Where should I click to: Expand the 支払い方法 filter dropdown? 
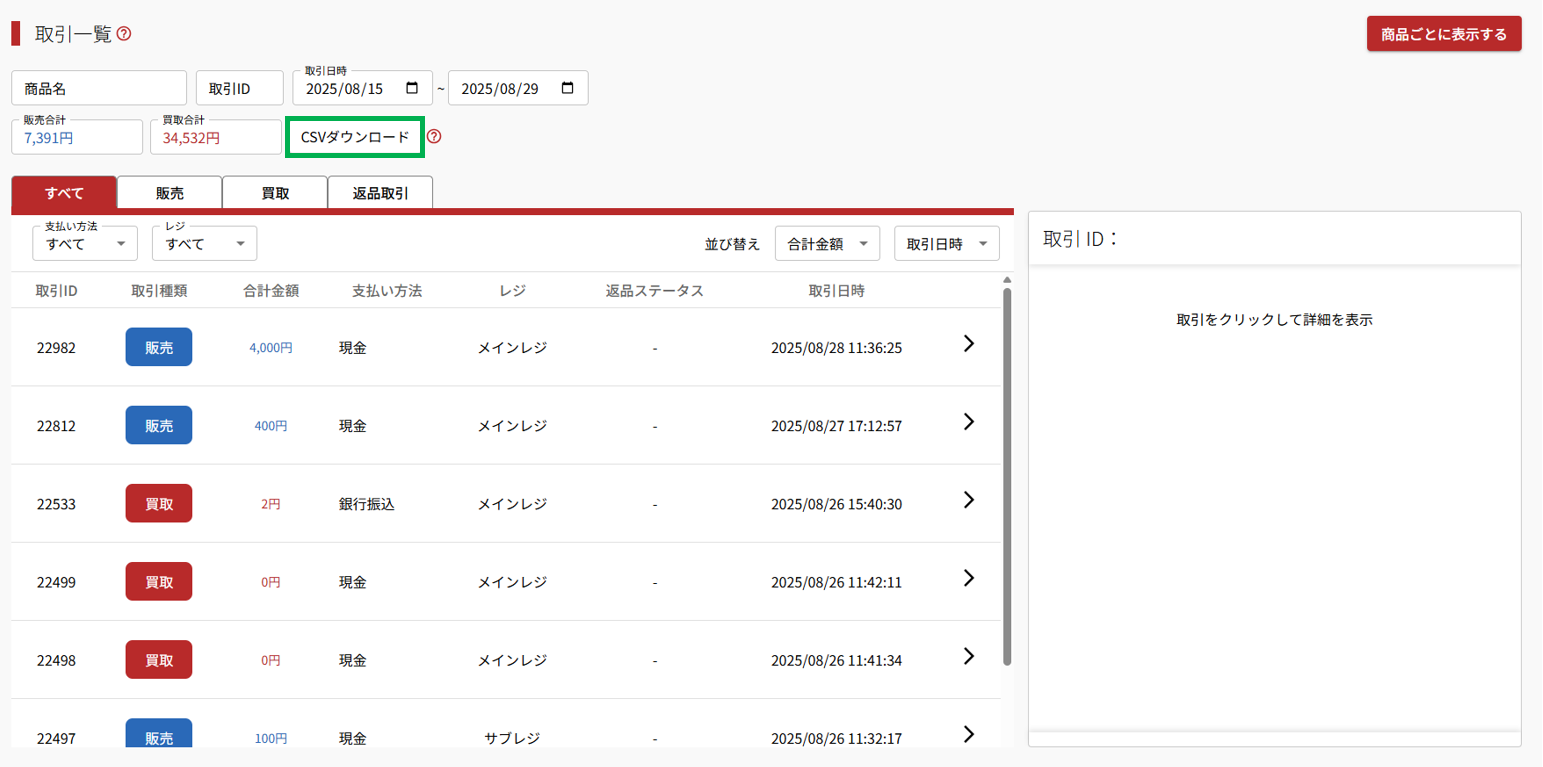(x=85, y=243)
